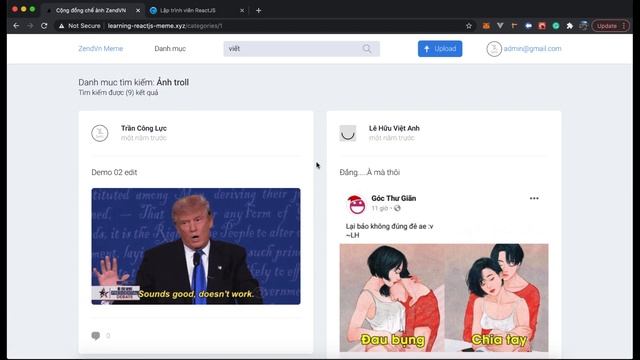The image size is (640, 360).
Task: Click the orange extension icon after star
Action: pyautogui.click(x=486, y=26)
